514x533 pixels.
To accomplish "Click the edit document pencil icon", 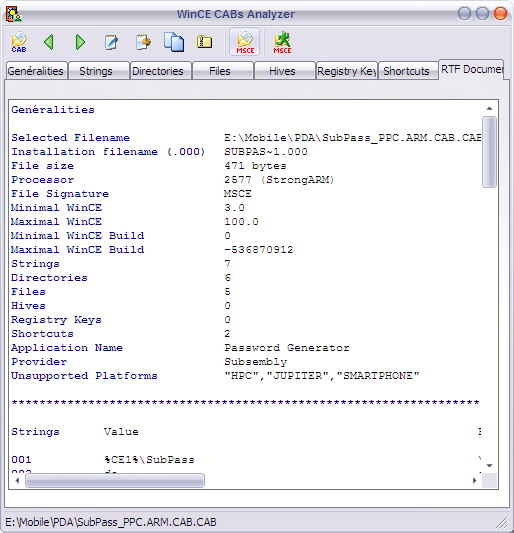I will [112, 42].
